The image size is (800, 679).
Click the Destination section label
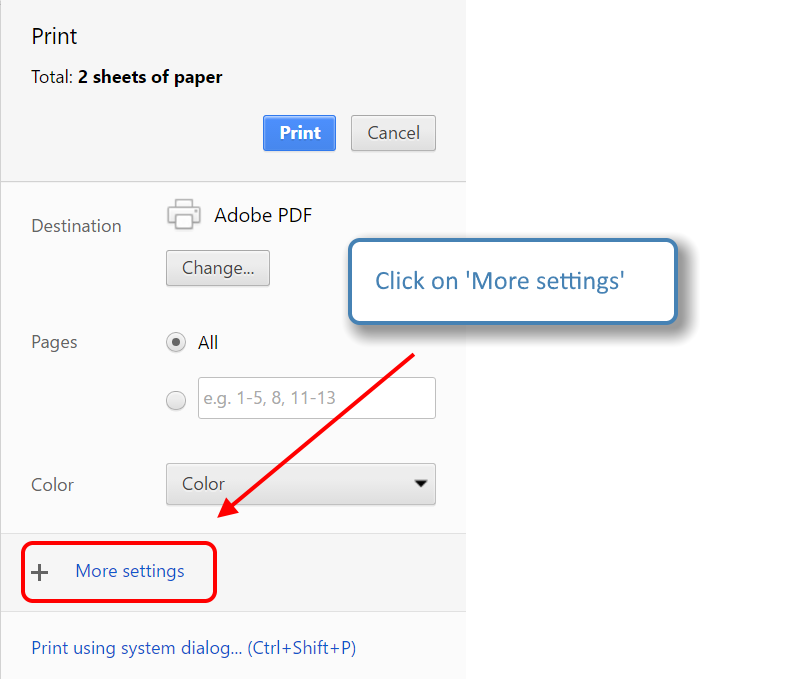click(x=76, y=226)
